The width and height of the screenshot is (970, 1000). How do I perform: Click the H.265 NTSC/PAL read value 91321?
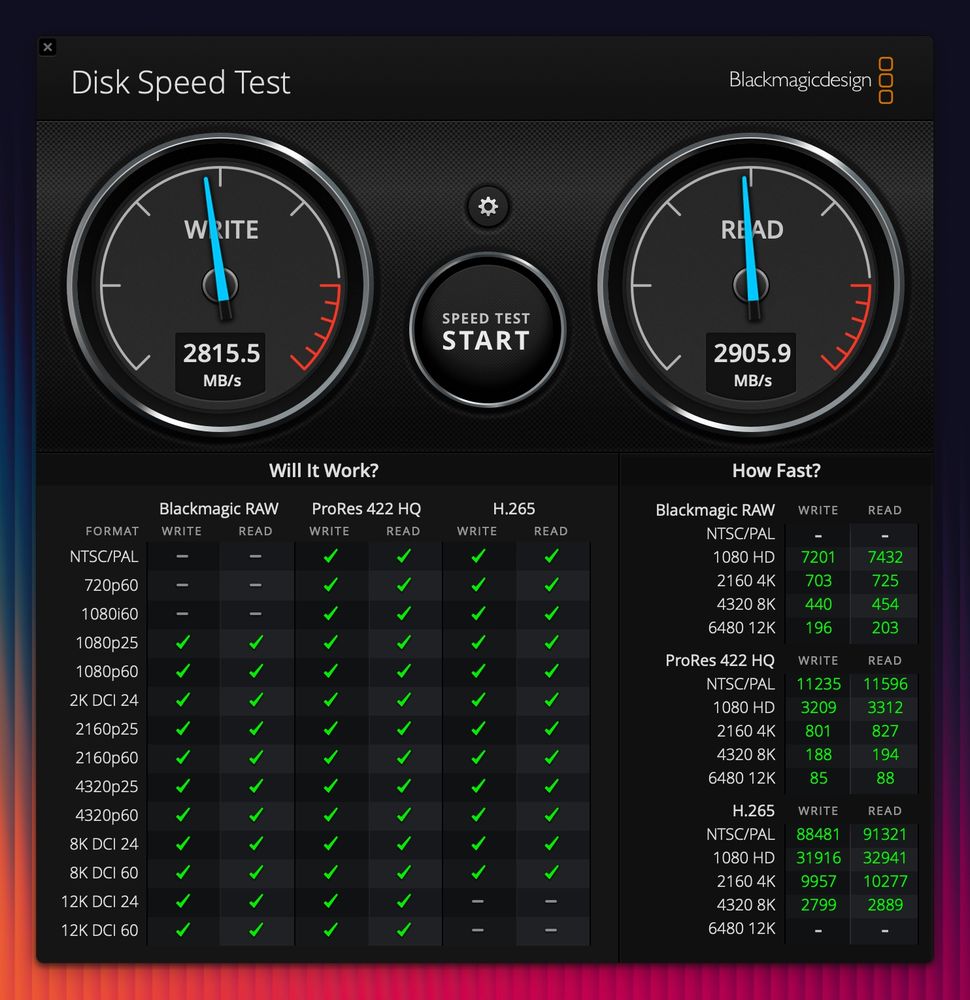coord(885,835)
